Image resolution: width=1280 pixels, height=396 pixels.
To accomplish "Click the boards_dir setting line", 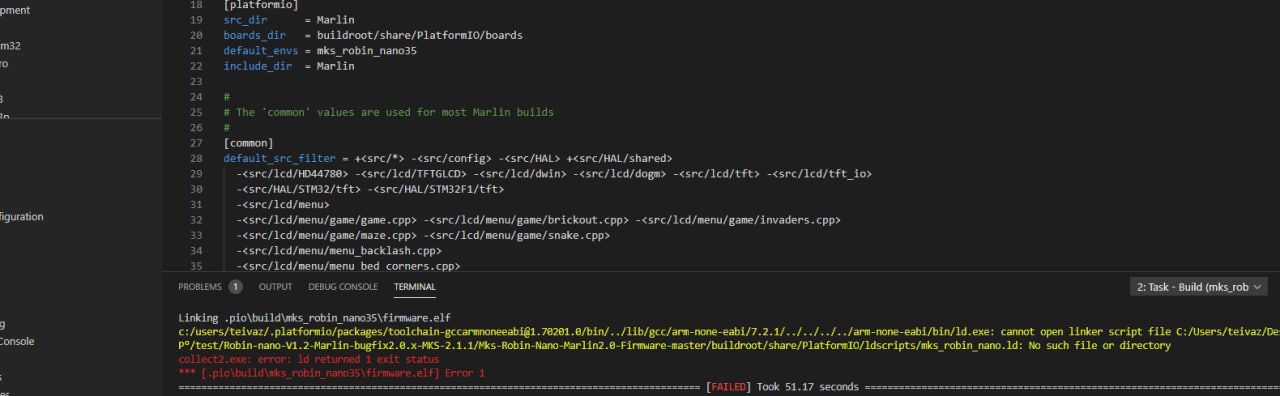I will [x=373, y=35].
